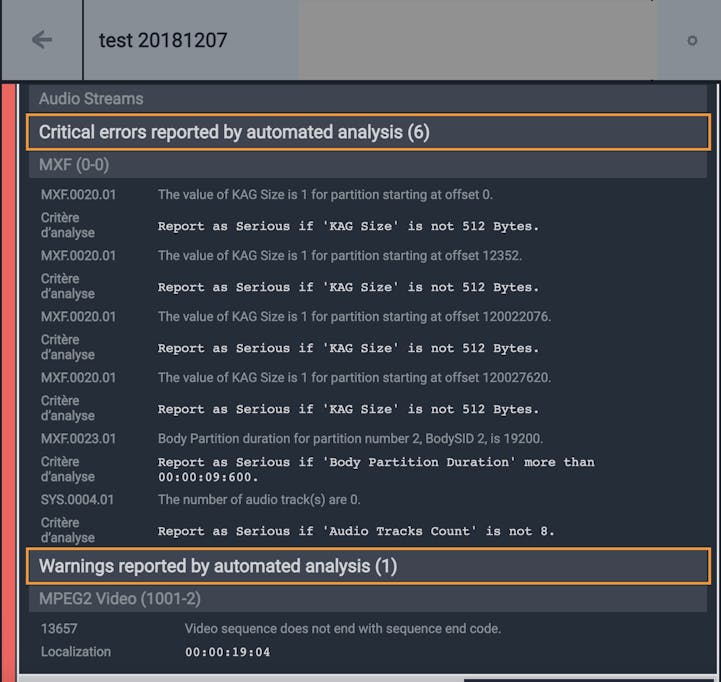Select 'Video sequence does not end' warning message
Viewport: 721px width, 682px height.
click(343, 629)
